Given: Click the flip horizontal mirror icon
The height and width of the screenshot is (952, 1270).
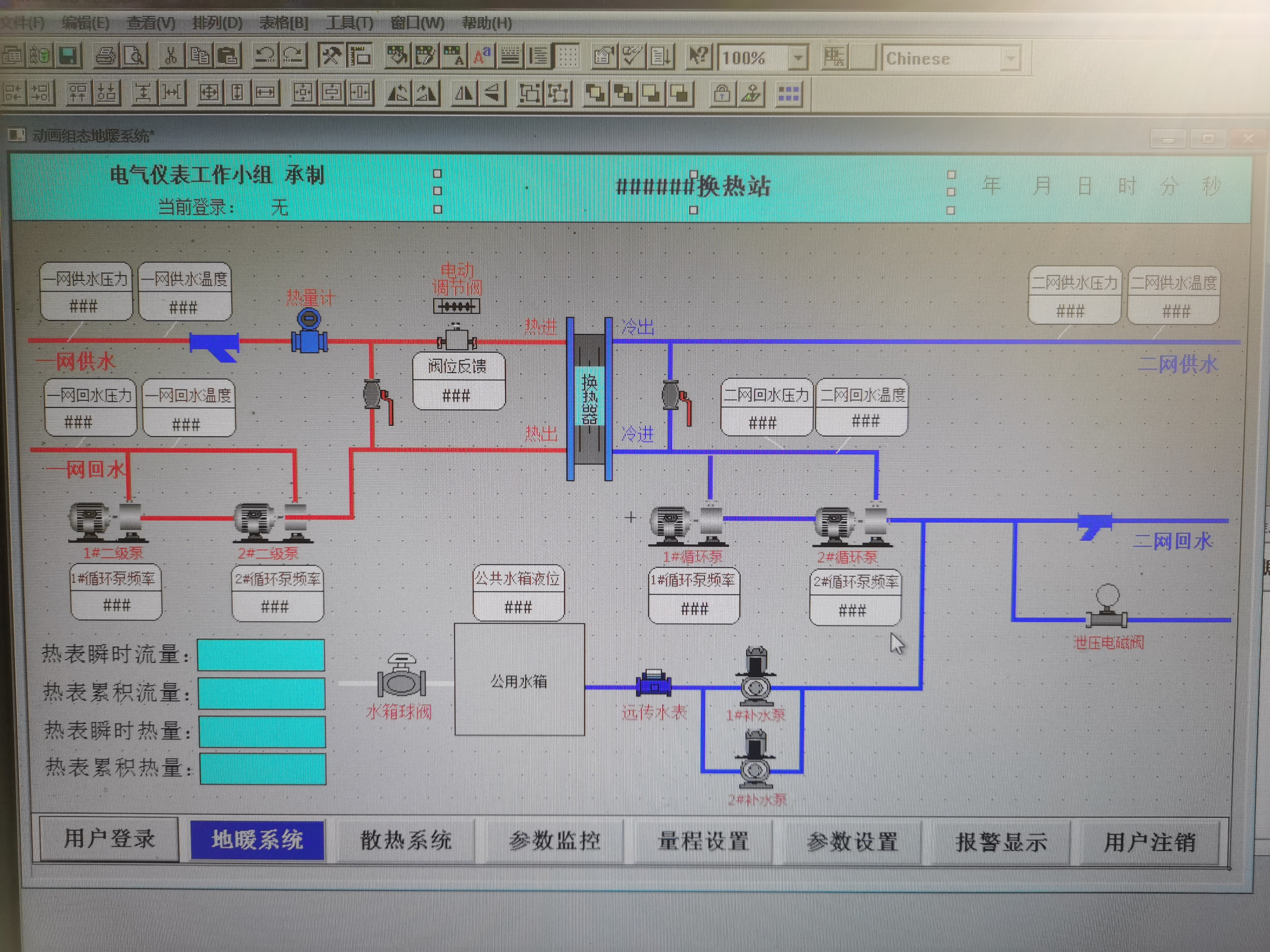Looking at the screenshot, I should pos(464,94).
